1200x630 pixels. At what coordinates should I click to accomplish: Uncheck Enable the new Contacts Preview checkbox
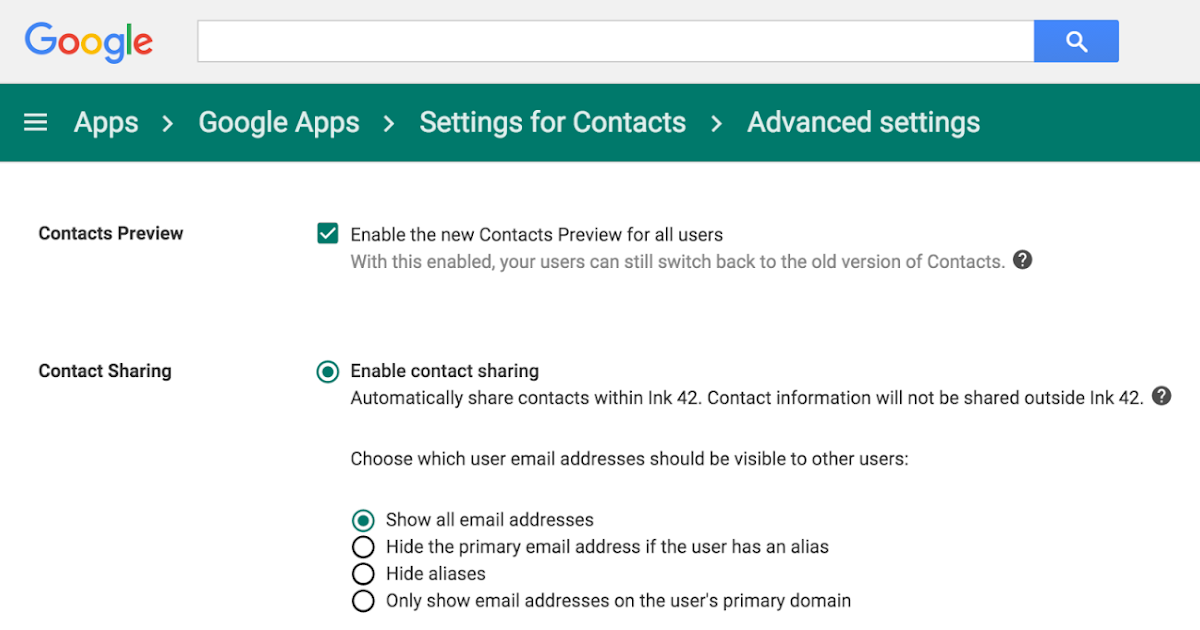coord(327,234)
